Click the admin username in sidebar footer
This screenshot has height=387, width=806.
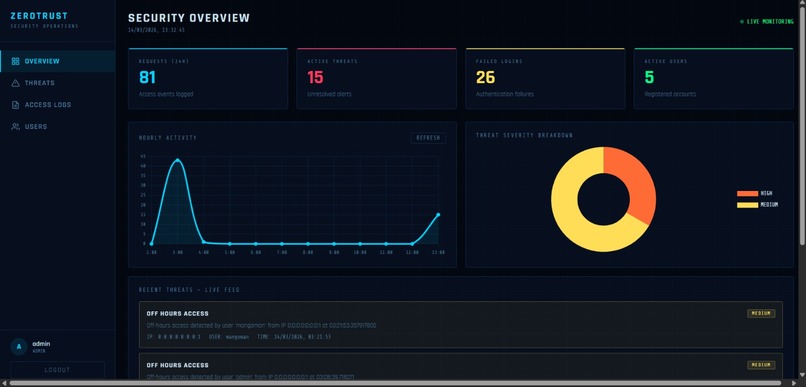click(x=41, y=344)
